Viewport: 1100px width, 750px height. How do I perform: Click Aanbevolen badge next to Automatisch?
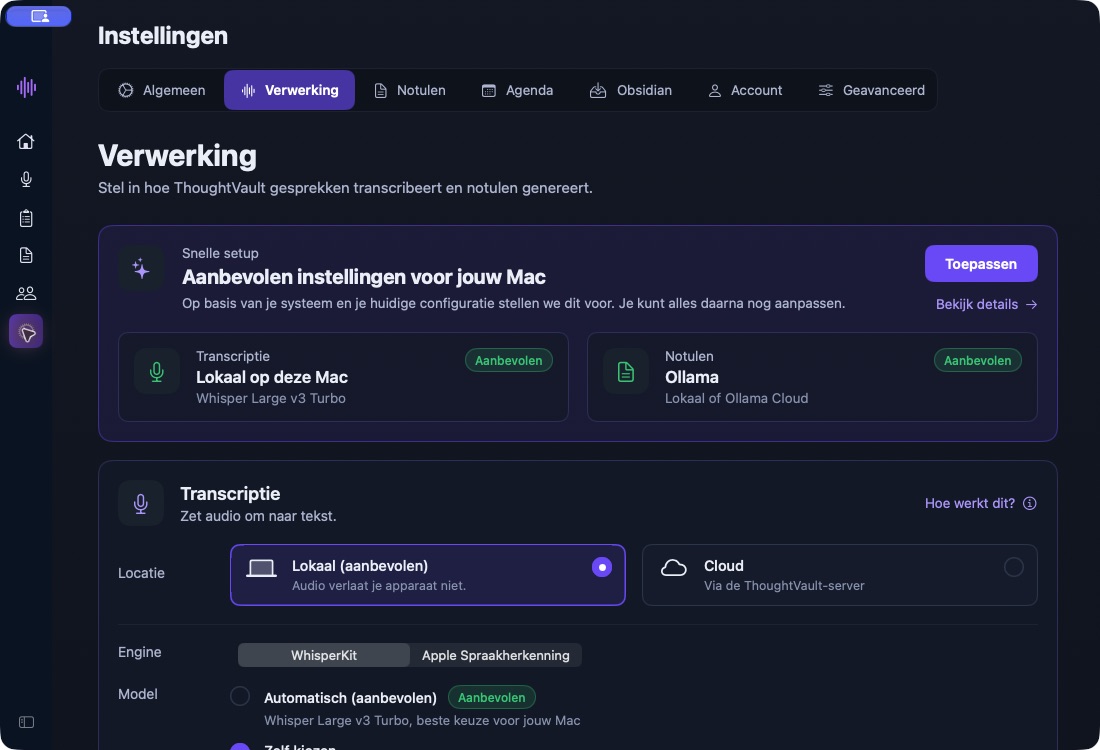(492, 697)
